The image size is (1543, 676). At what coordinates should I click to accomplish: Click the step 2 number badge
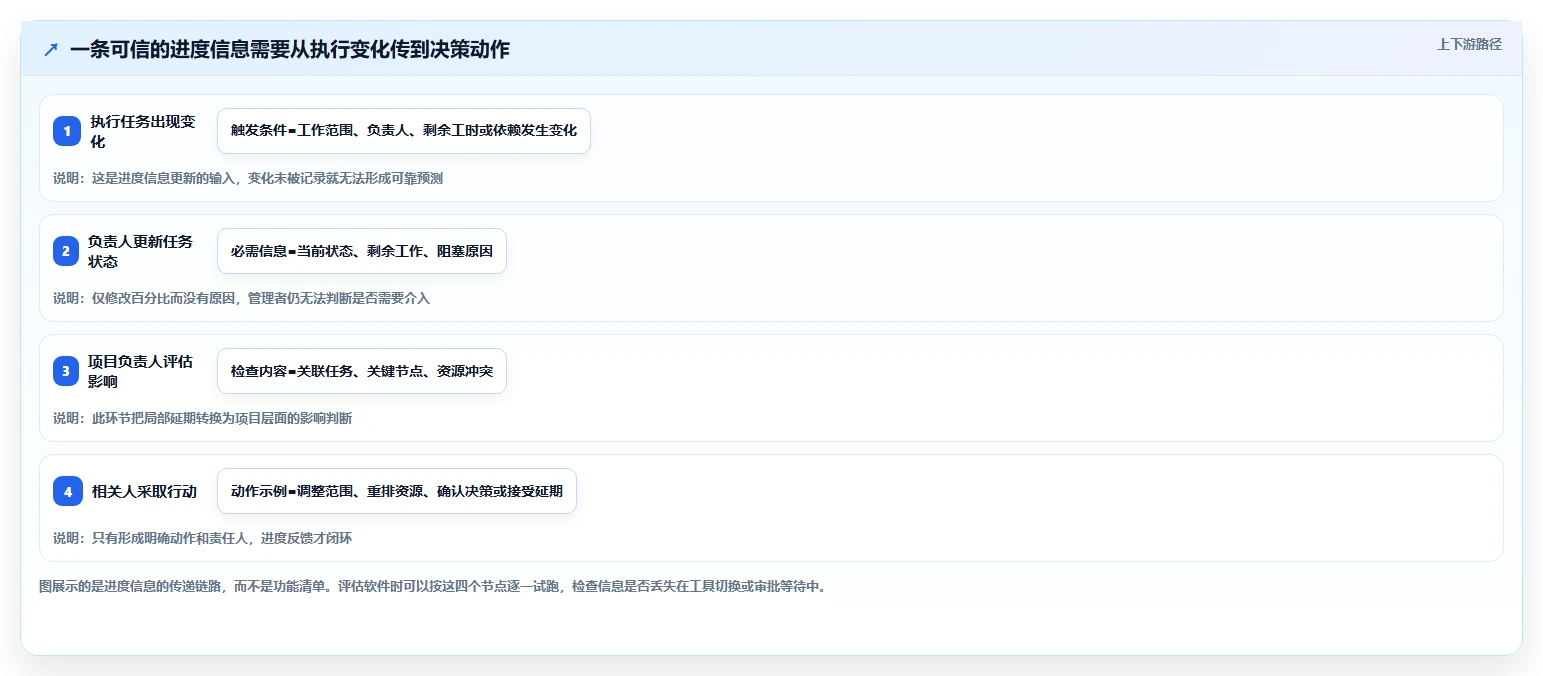[x=66, y=251]
